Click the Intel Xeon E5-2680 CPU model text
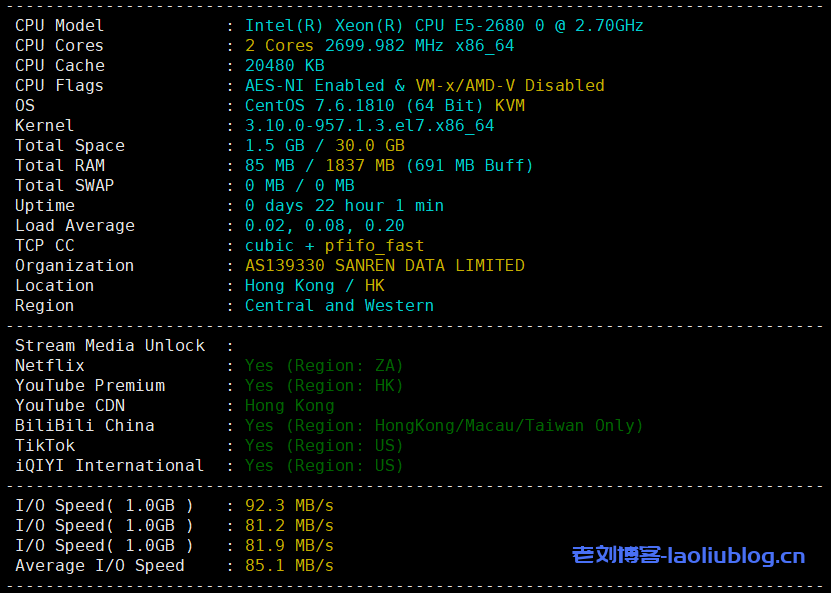The width and height of the screenshot is (831, 593). tap(444, 26)
